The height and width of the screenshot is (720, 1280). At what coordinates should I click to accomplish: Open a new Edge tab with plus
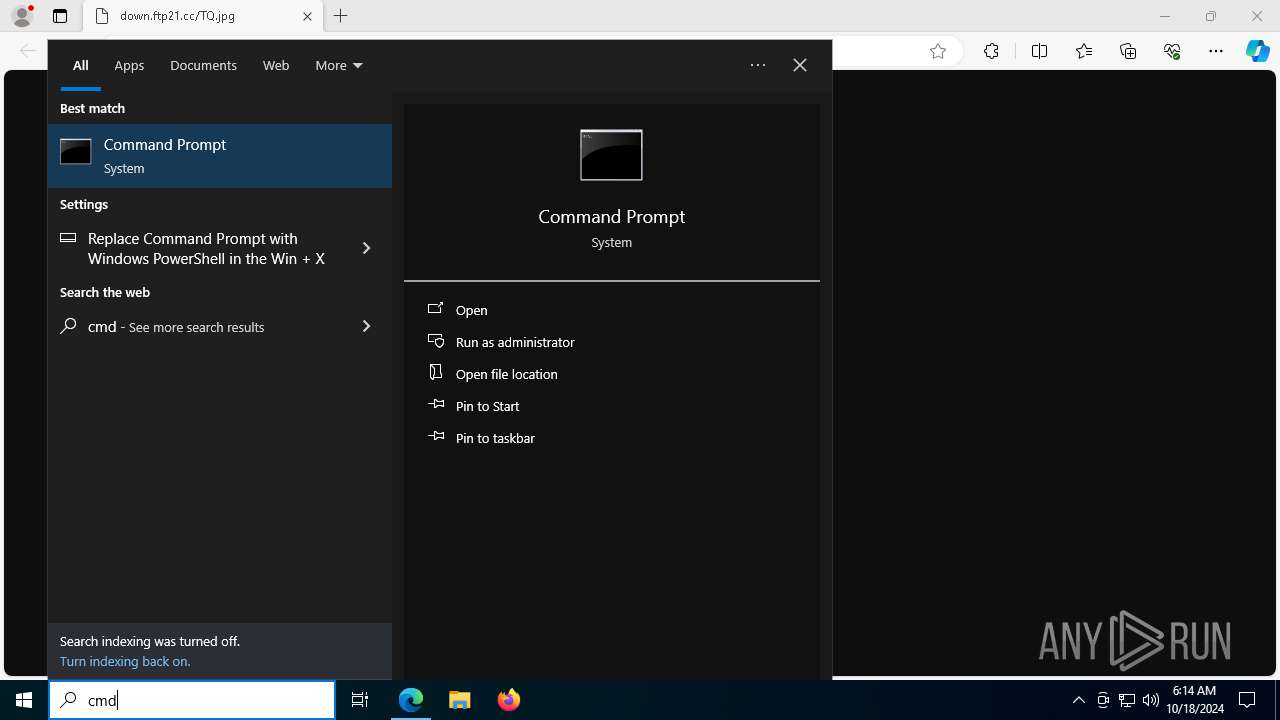click(x=341, y=16)
